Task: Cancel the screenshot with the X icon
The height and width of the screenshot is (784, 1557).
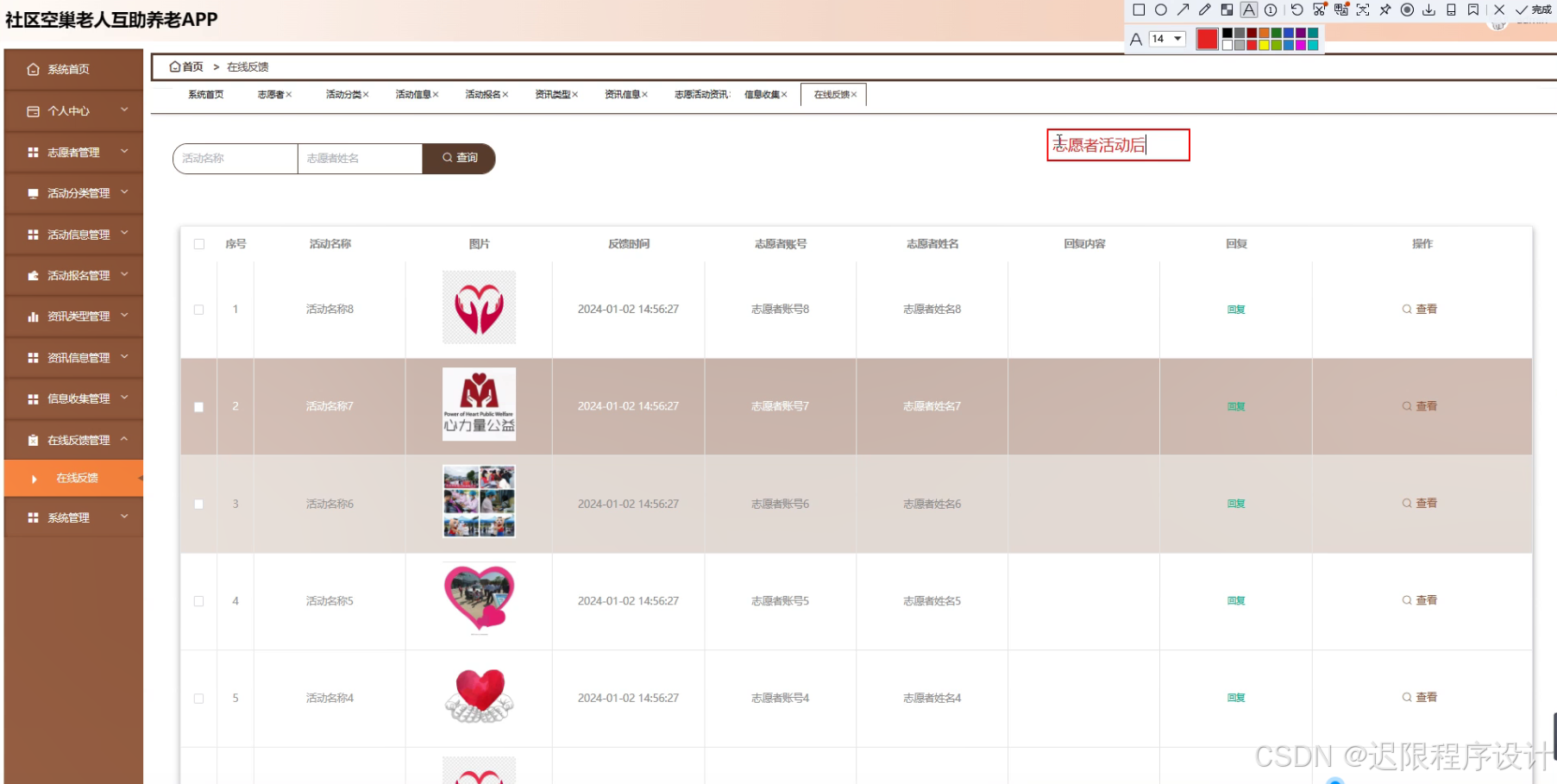Action: click(1499, 9)
